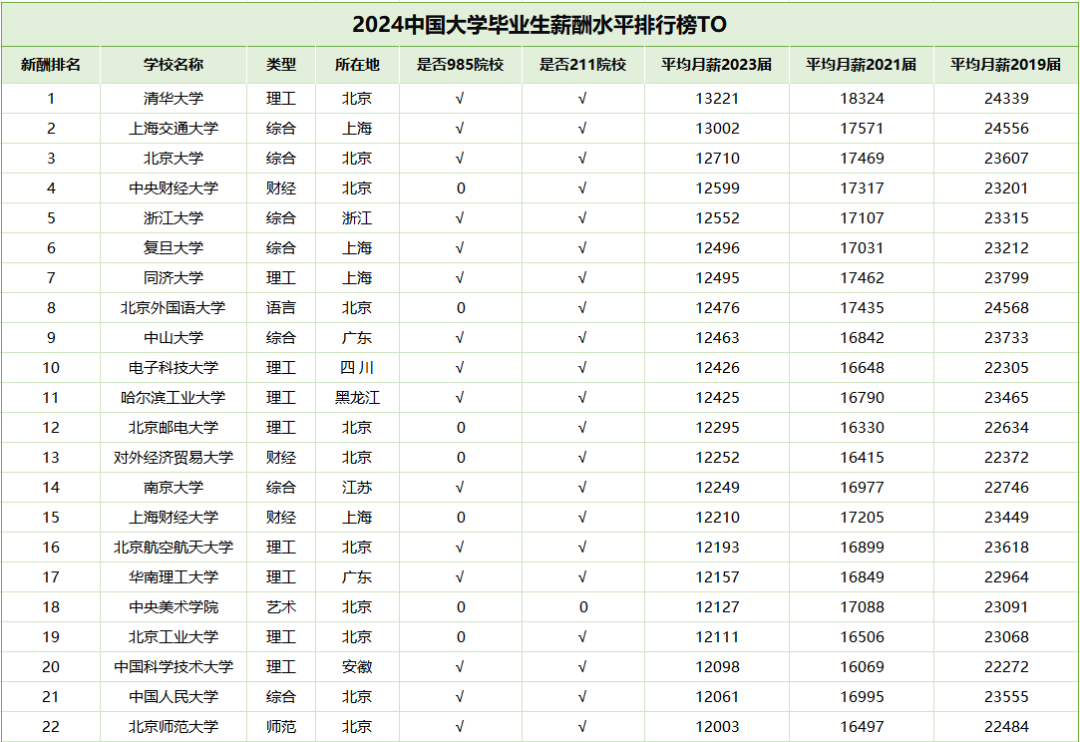Screen dimensions: 1080x742
Task: Click 语言 type cell for 北京外国语大学
Action: click(281, 308)
